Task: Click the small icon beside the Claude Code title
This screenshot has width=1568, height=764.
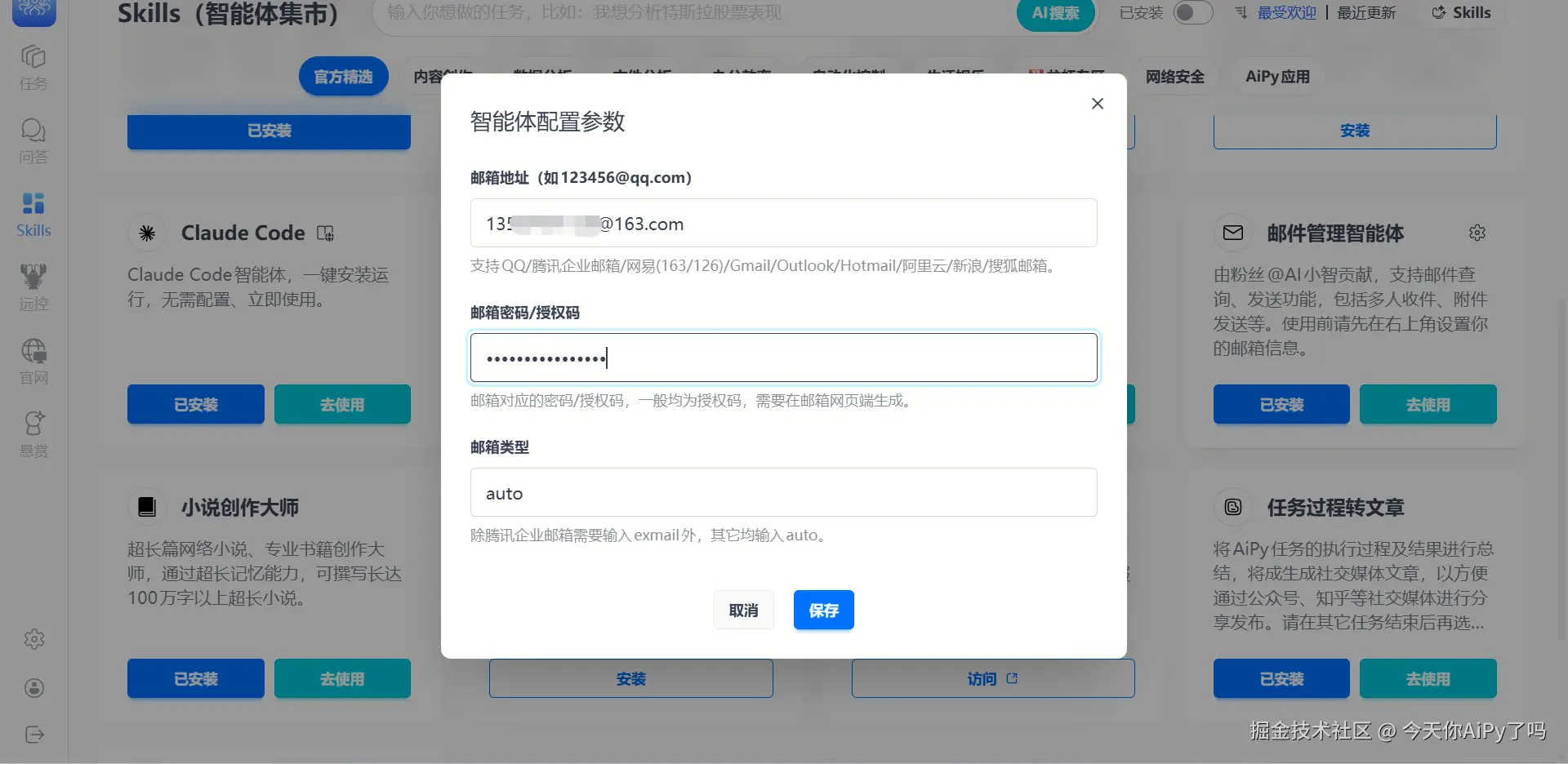Action: coord(325,233)
